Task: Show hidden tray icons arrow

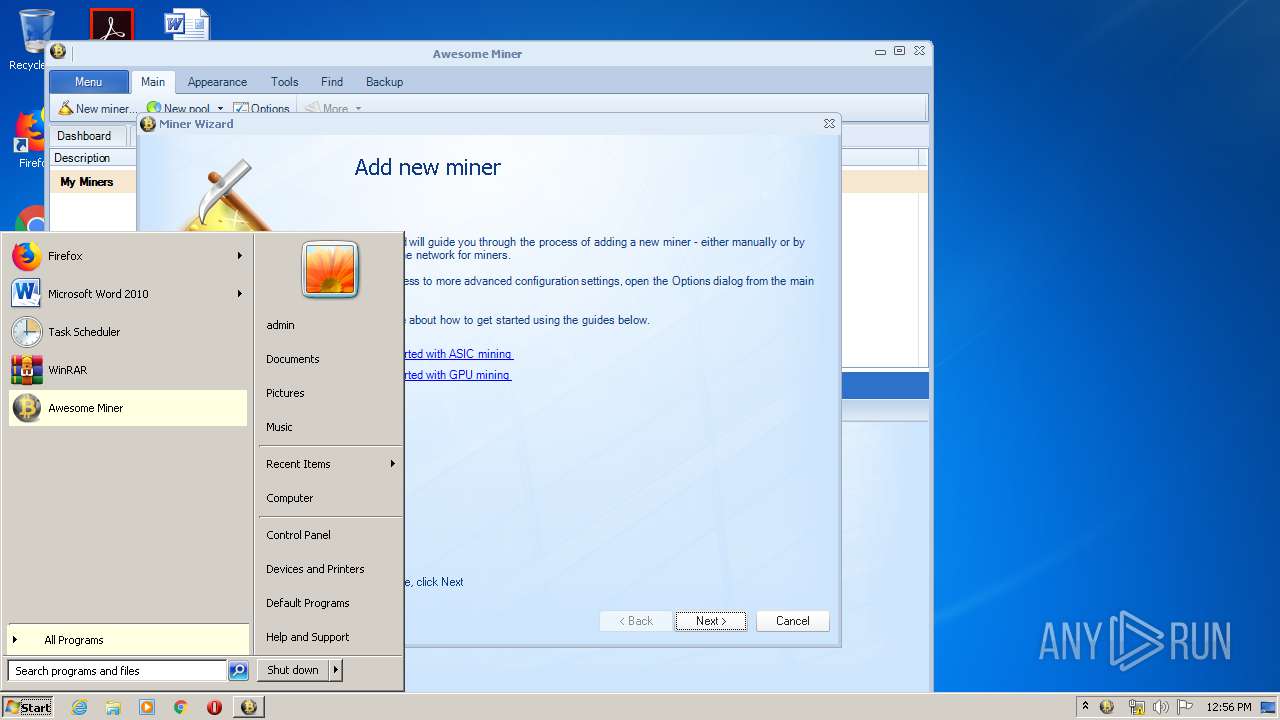Action: (1085, 706)
